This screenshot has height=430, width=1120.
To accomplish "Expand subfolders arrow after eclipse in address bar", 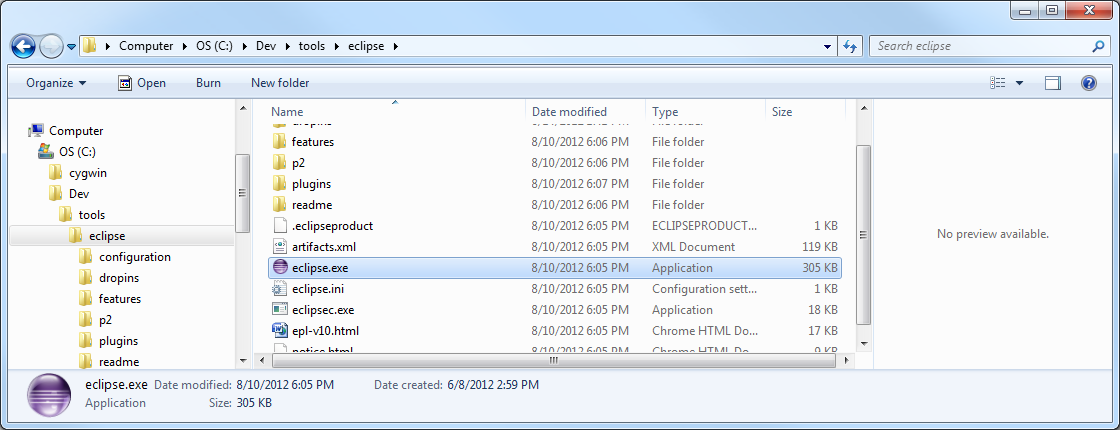I will 395,46.
